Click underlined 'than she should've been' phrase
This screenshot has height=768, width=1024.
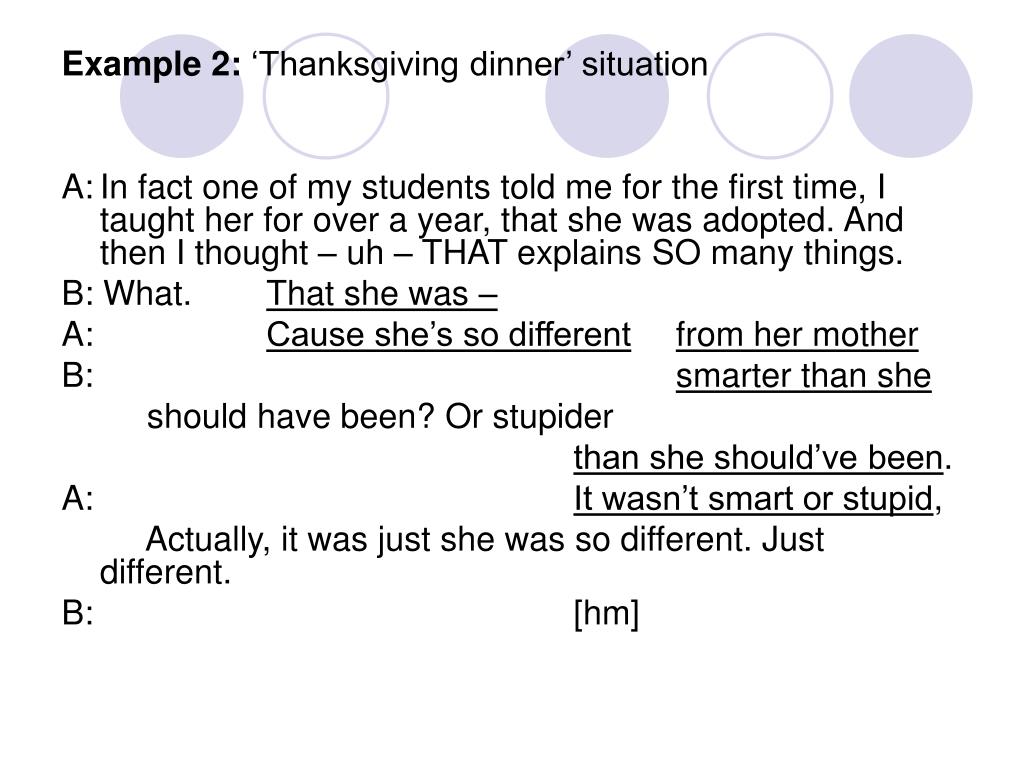759,458
